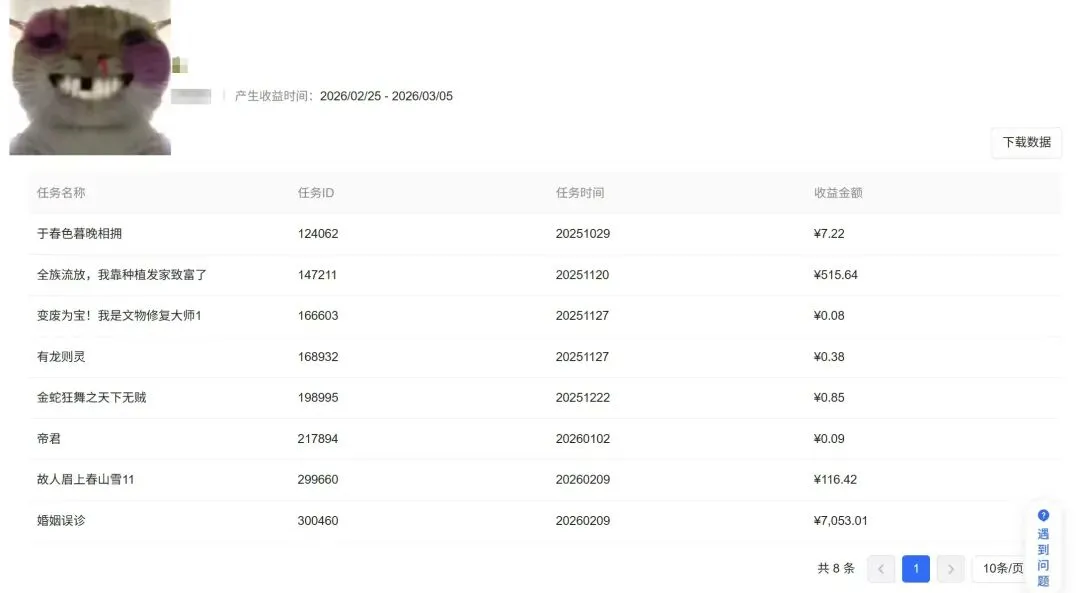Click the date range 2026/02/25 - 2026/03/05
This screenshot has height=593, width=1080.
386,96
